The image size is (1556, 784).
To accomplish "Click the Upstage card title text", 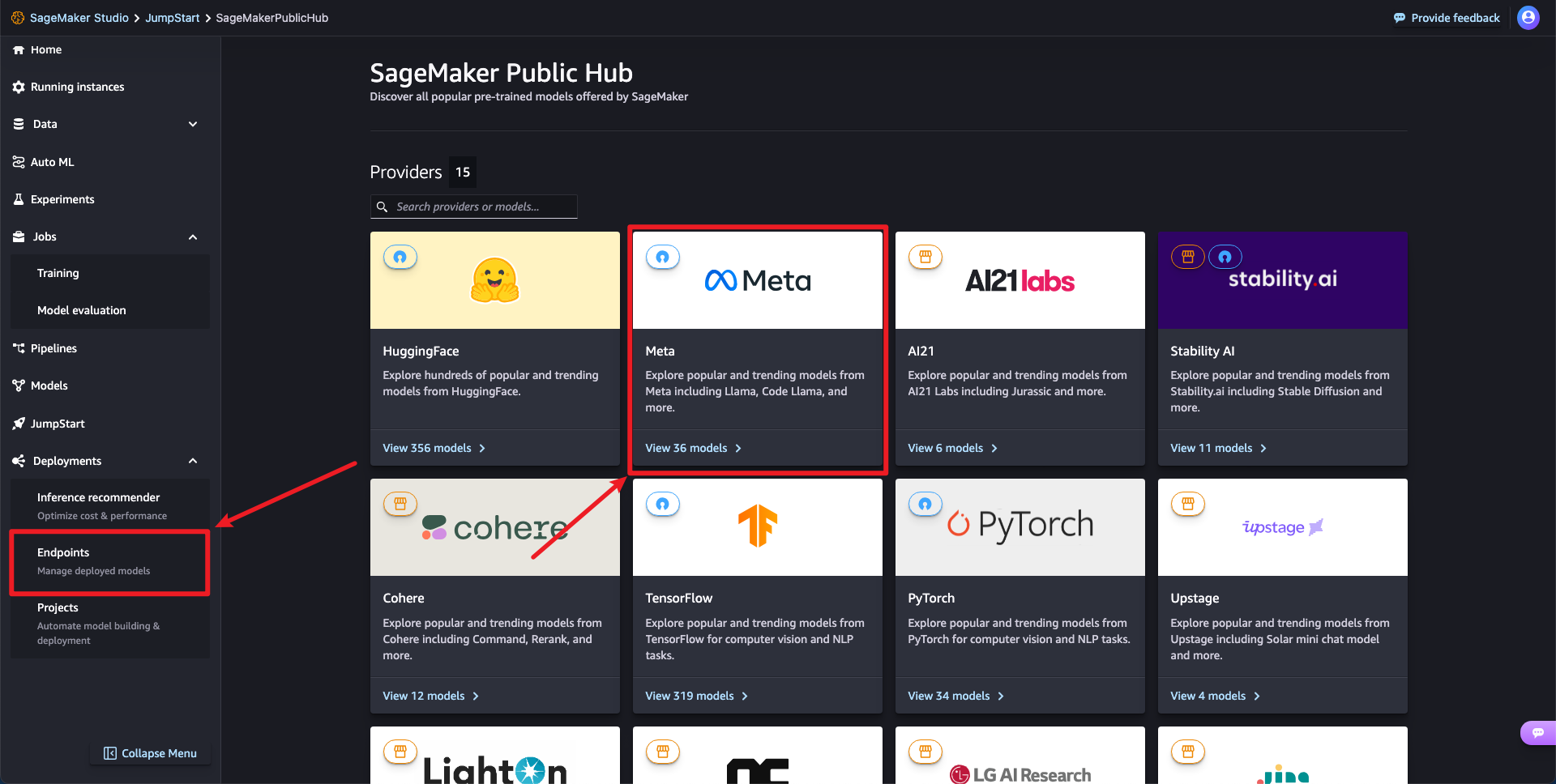I will point(1195,599).
